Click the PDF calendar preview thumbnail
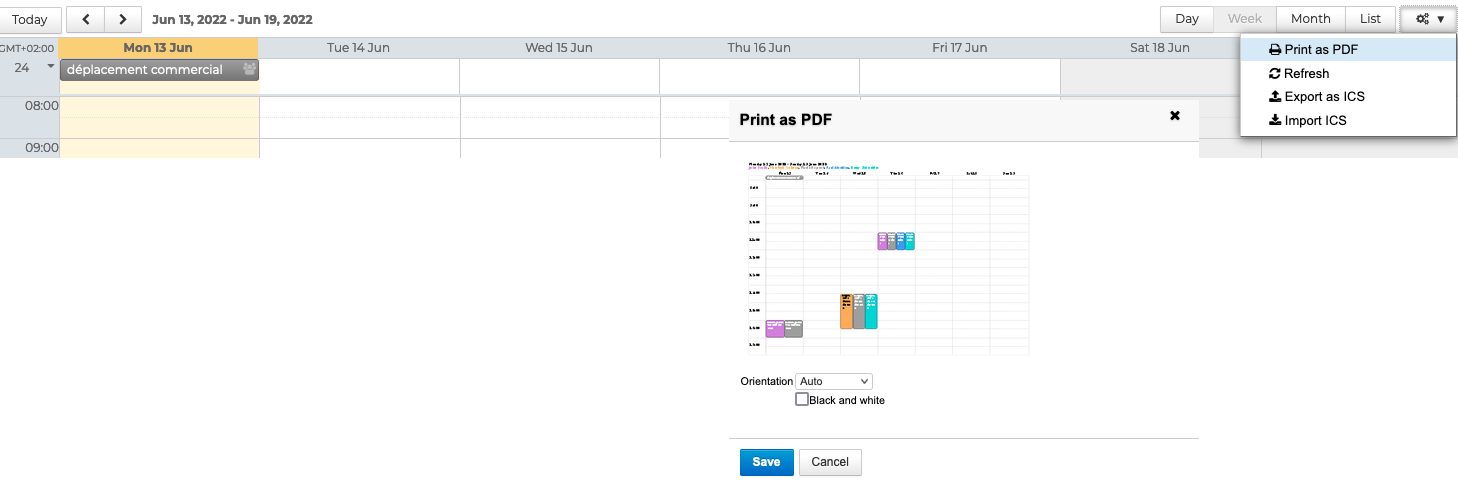 (888, 257)
